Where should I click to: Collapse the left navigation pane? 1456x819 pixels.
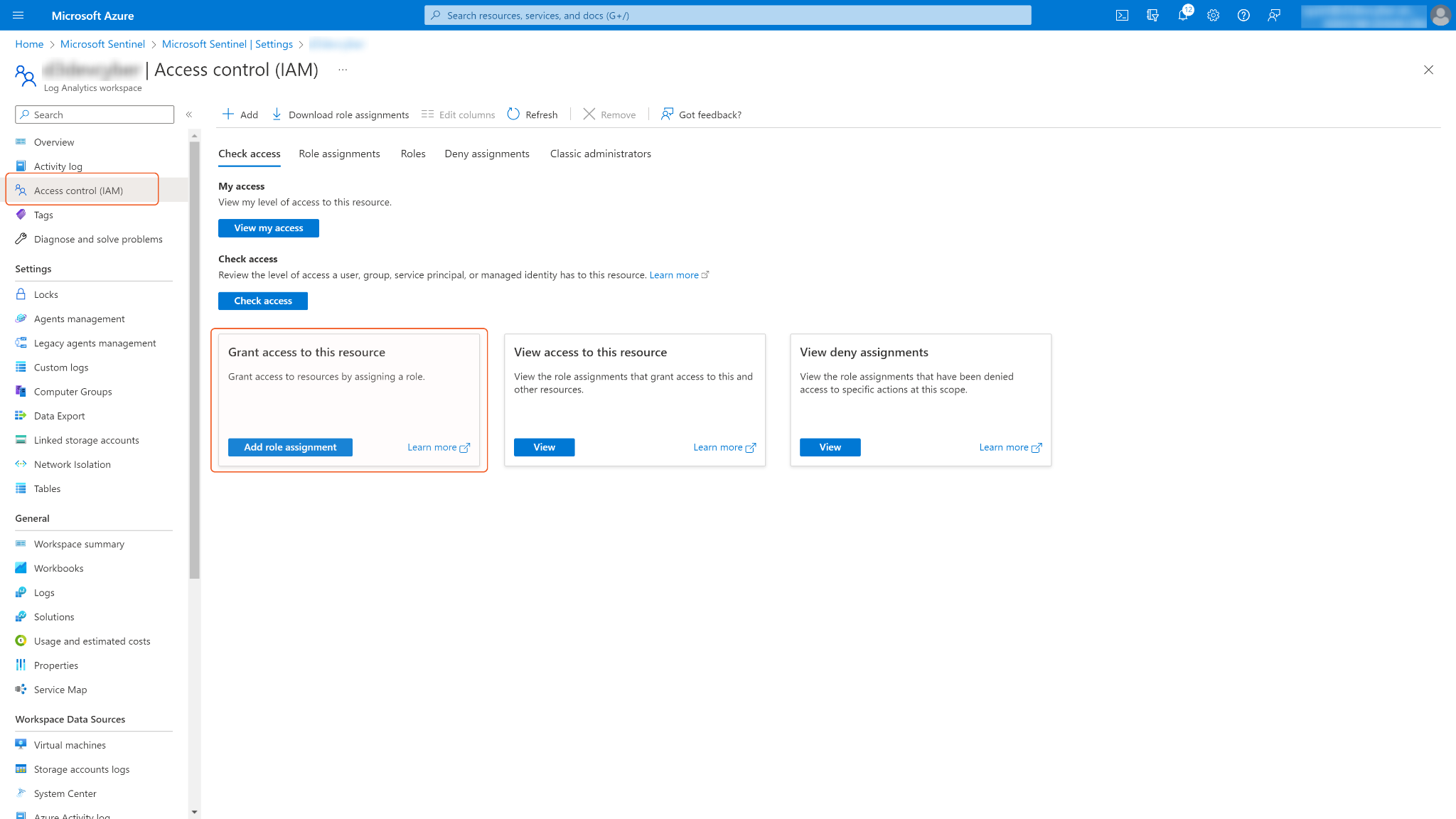(x=189, y=114)
